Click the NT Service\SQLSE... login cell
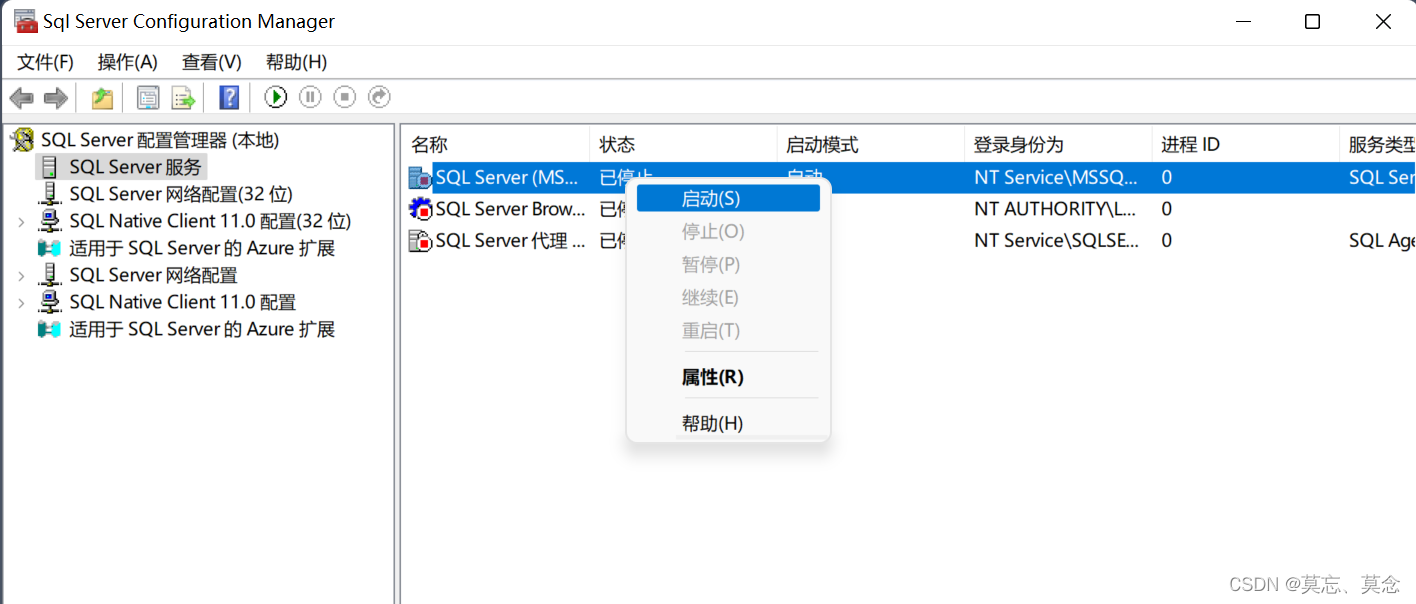Viewport: 1416px width, 604px height. (x=1056, y=241)
